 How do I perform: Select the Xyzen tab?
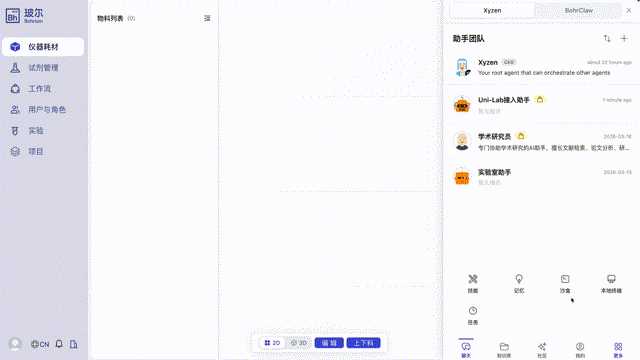[492, 11]
